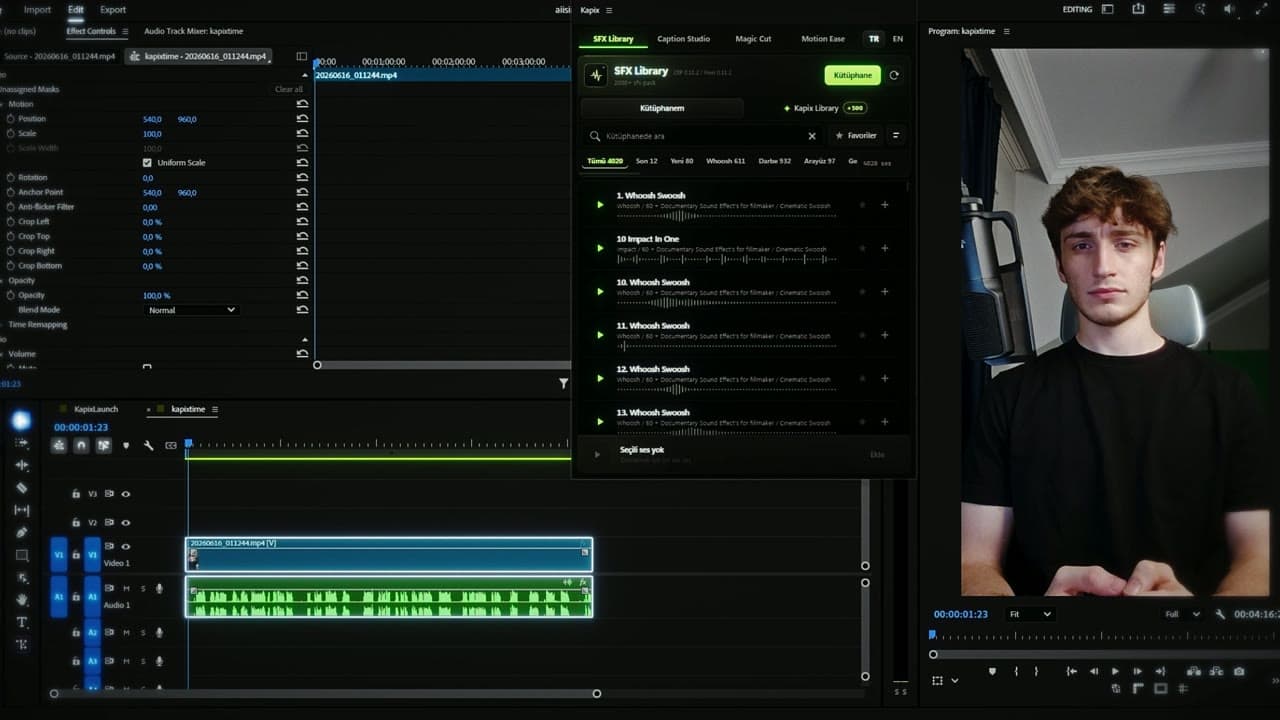This screenshot has height=720, width=1280.
Task: Select the Selection tool in the toolbar
Action: (21, 421)
